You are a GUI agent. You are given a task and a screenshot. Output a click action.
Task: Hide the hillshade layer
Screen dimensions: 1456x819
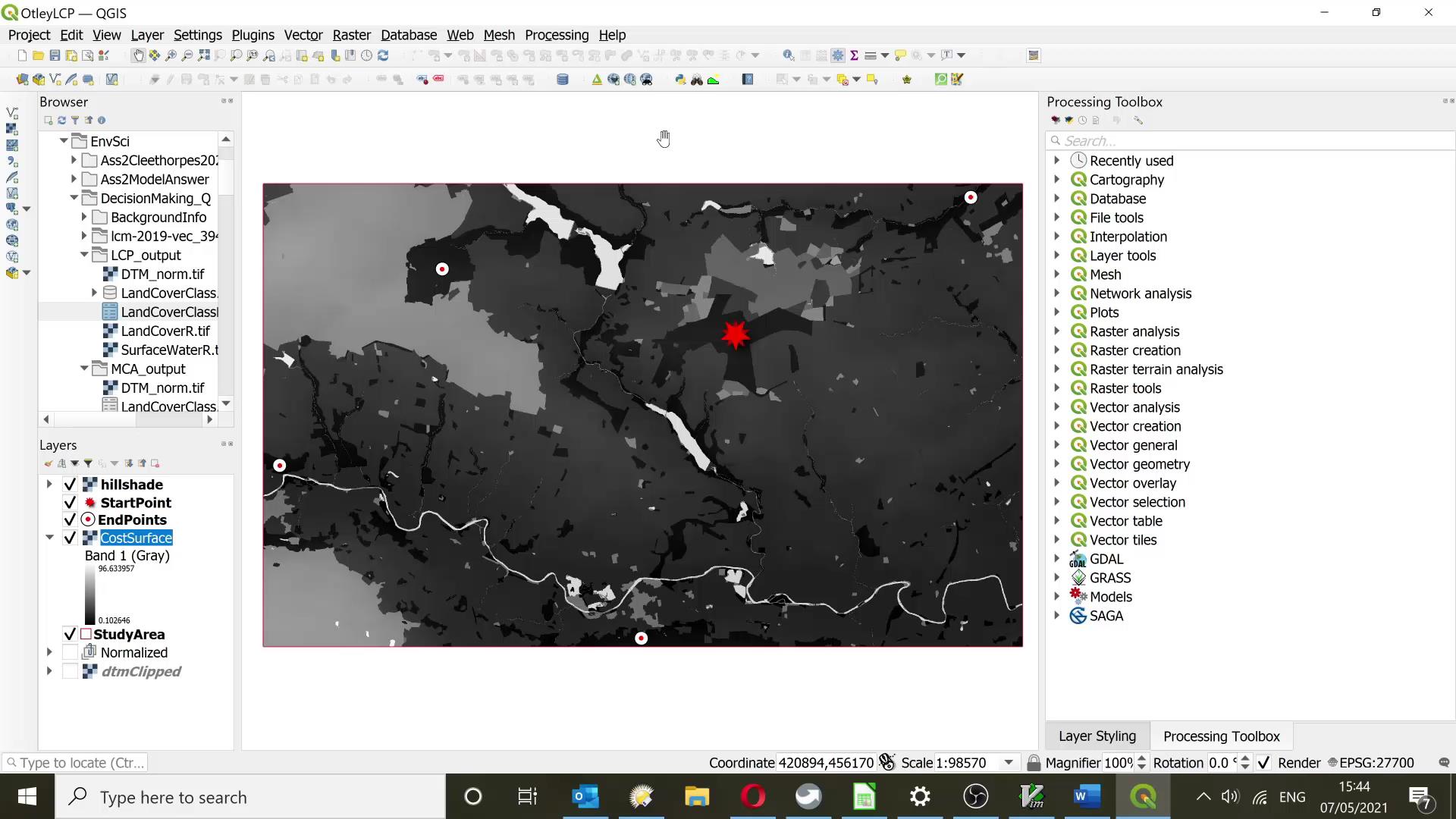pos(70,485)
